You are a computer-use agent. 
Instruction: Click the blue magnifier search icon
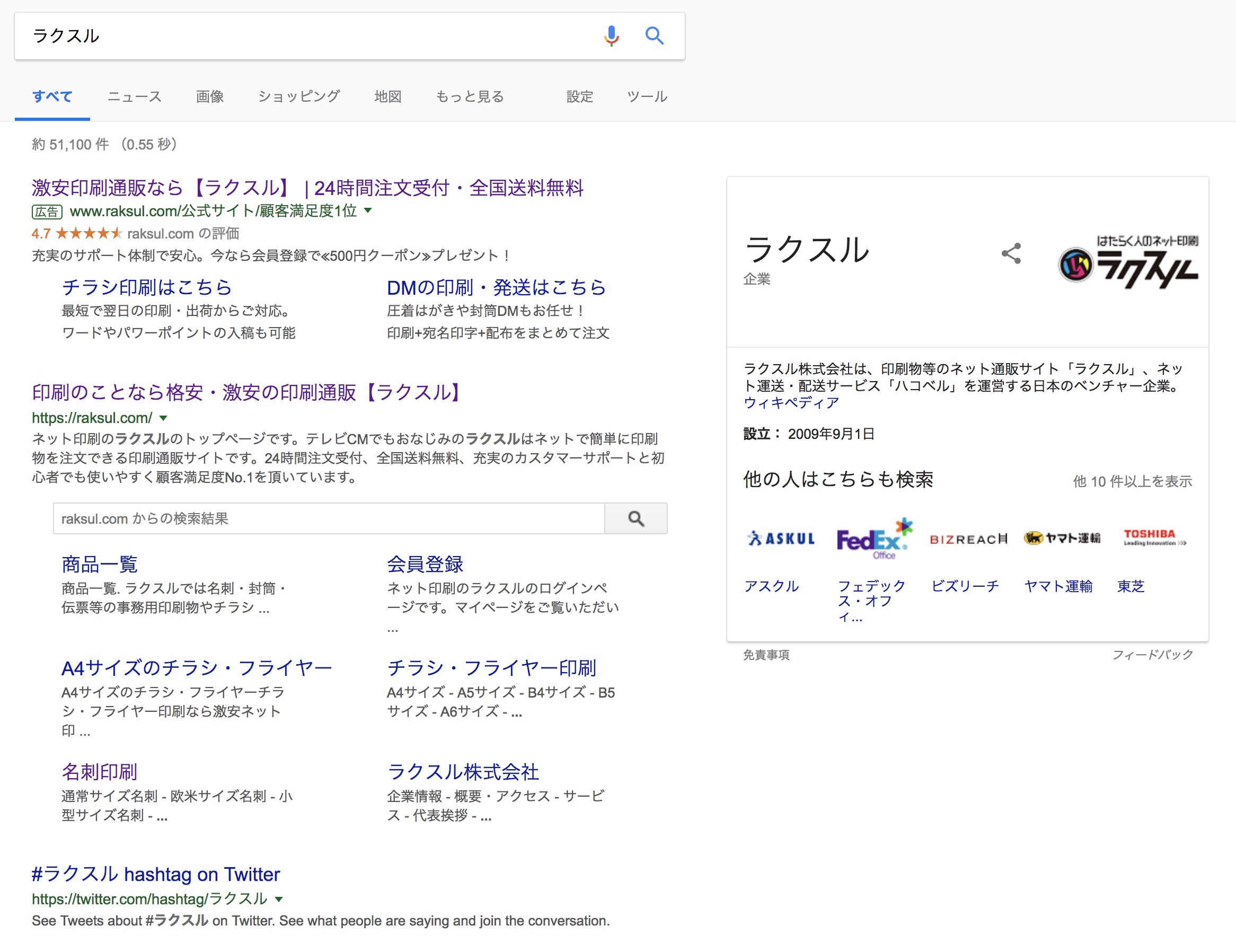[654, 36]
